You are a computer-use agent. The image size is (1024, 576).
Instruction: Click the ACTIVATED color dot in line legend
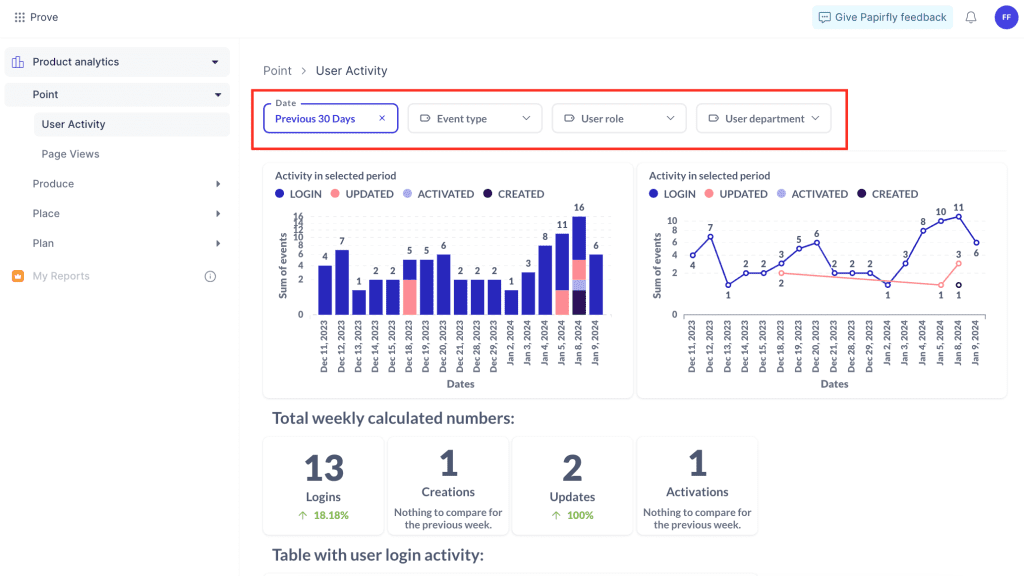[x=782, y=194]
